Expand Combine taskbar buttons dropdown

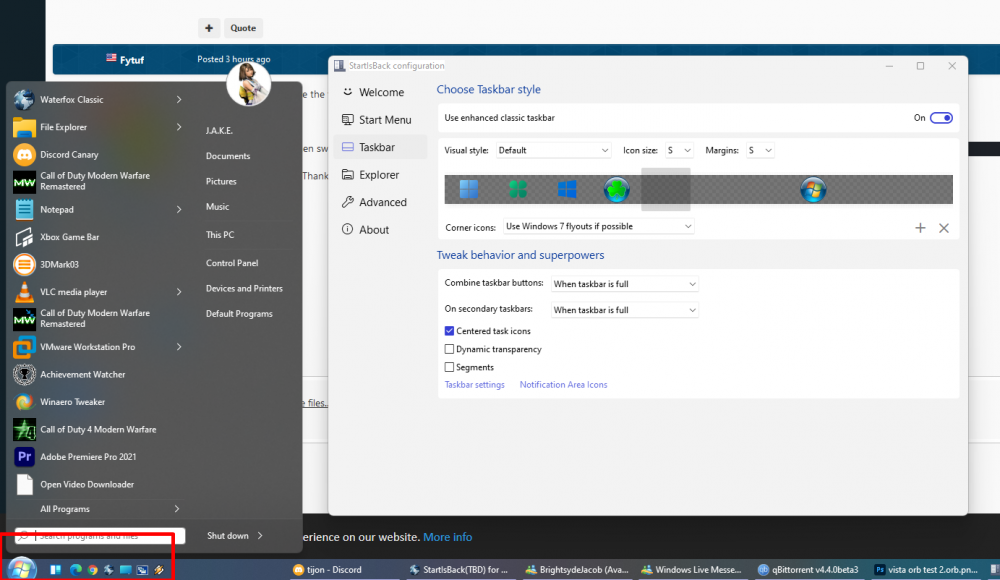pos(624,284)
